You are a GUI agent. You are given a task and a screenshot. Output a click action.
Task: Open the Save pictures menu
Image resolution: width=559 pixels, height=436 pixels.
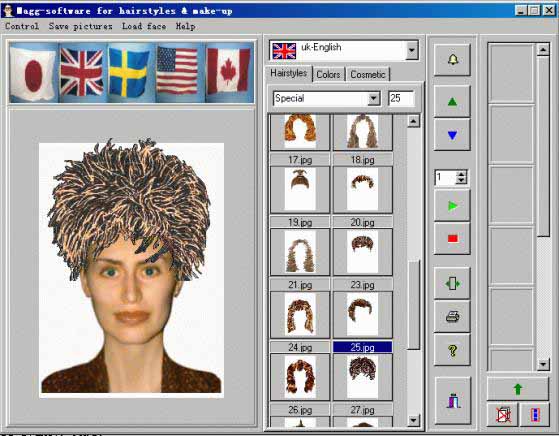[x=81, y=26]
